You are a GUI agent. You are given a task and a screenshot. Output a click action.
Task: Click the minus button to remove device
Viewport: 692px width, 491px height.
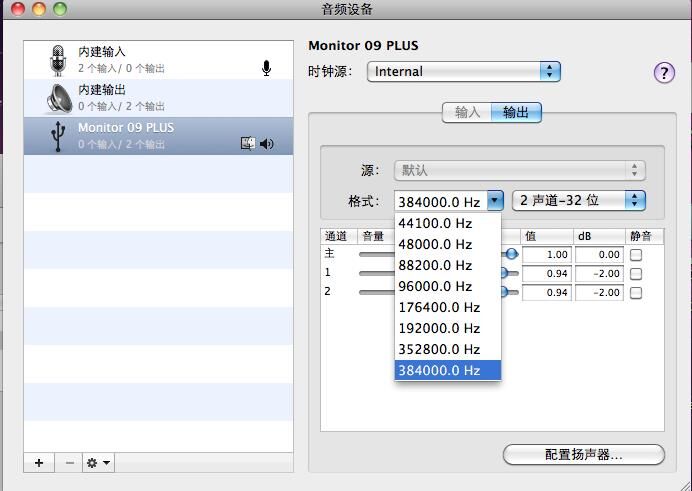click(x=69, y=463)
